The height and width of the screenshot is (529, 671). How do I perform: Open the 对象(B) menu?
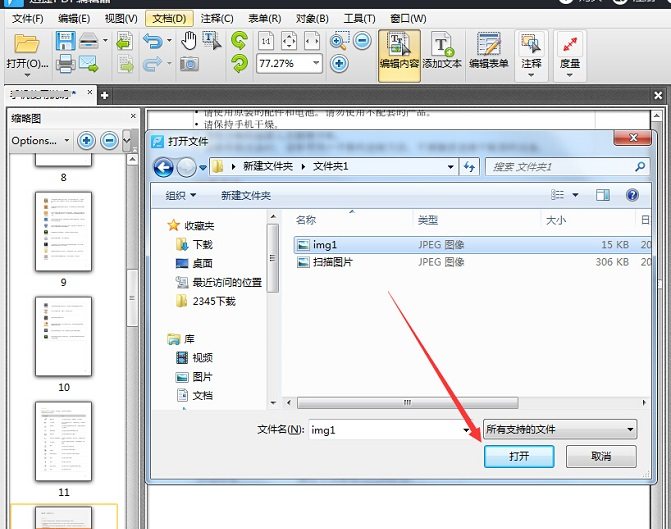click(312, 19)
